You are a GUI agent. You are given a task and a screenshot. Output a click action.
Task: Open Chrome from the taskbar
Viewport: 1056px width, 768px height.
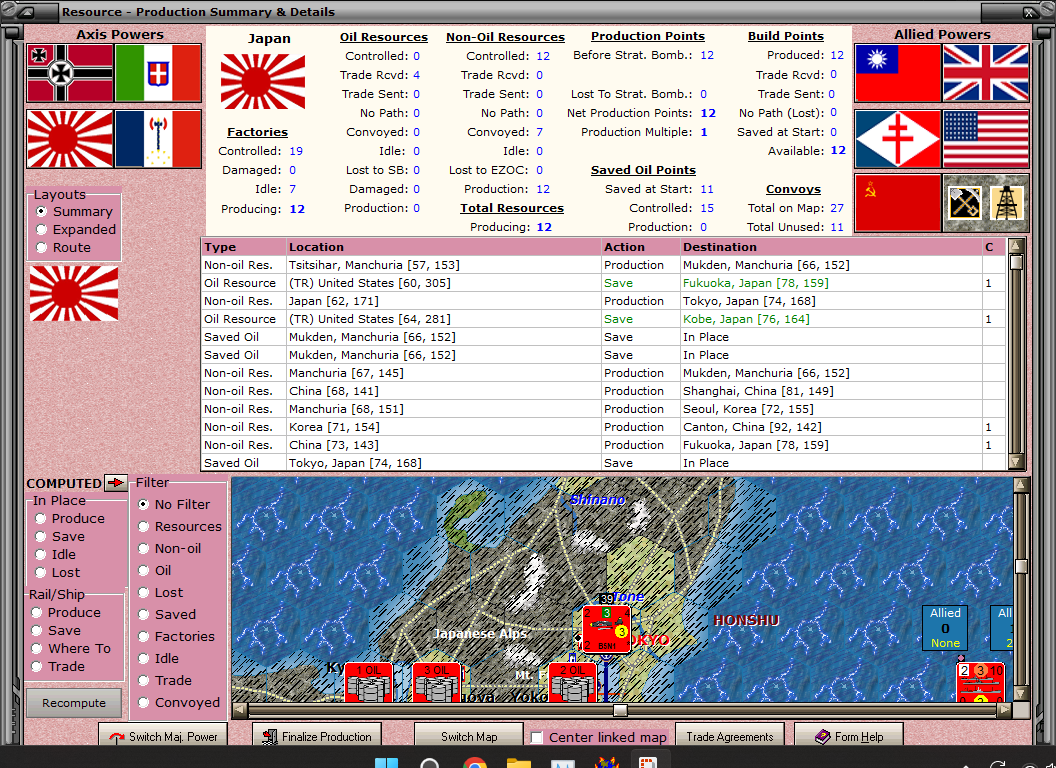pos(475,762)
